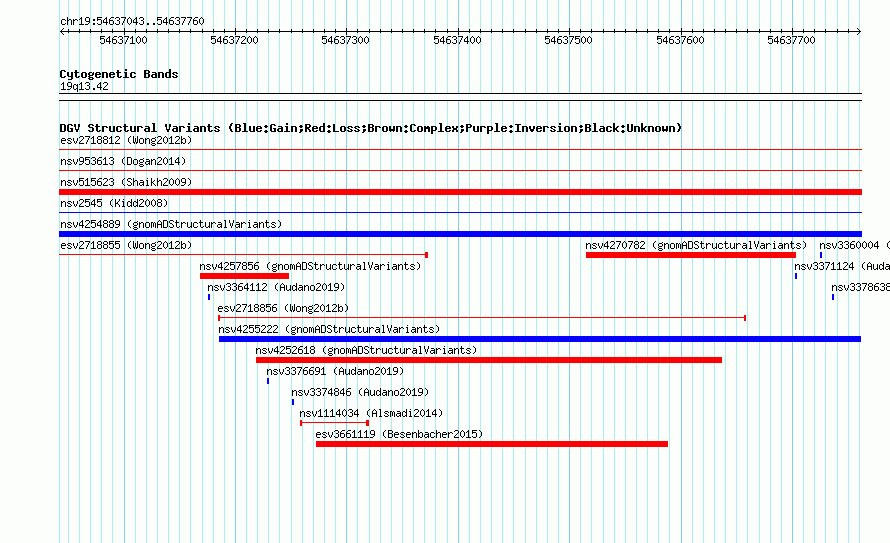Select the nsv515623 (Shaikh2009) label
This screenshot has width=890, height=543.
point(126,182)
